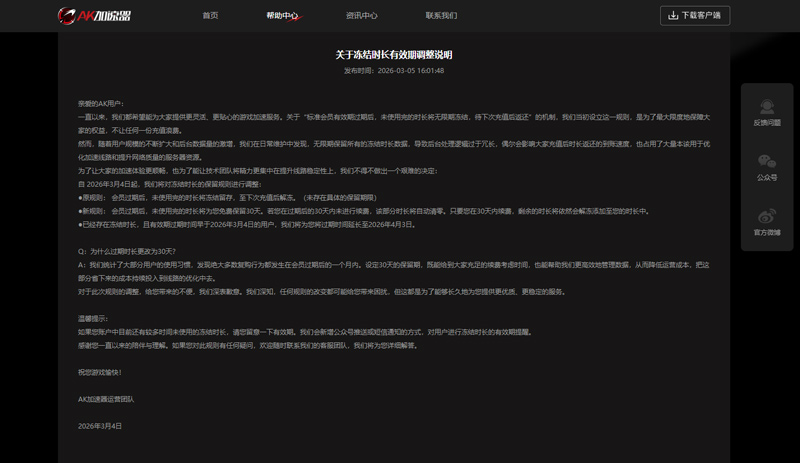Image resolution: width=800 pixels, height=463 pixels.
Task: Click the AK加速器 logo
Action: [94, 16]
